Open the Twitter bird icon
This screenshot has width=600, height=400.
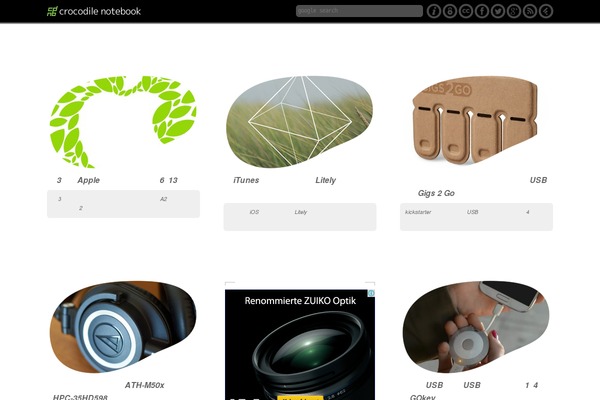tap(498, 11)
